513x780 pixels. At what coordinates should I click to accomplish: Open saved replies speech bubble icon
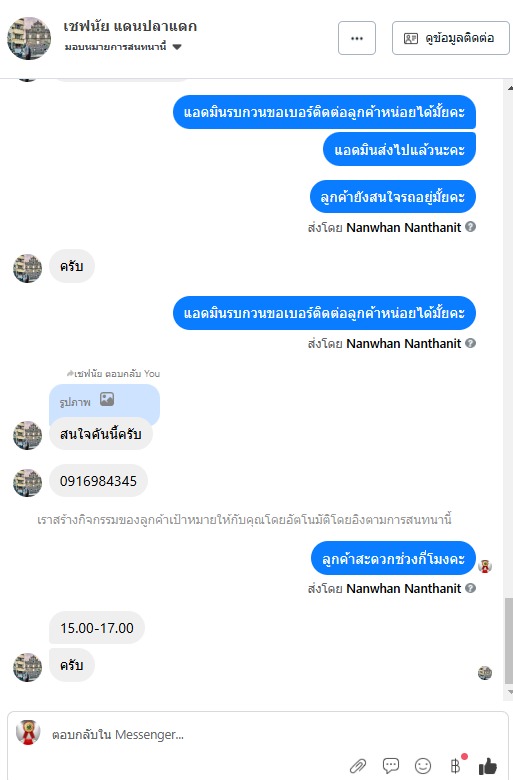(391, 766)
